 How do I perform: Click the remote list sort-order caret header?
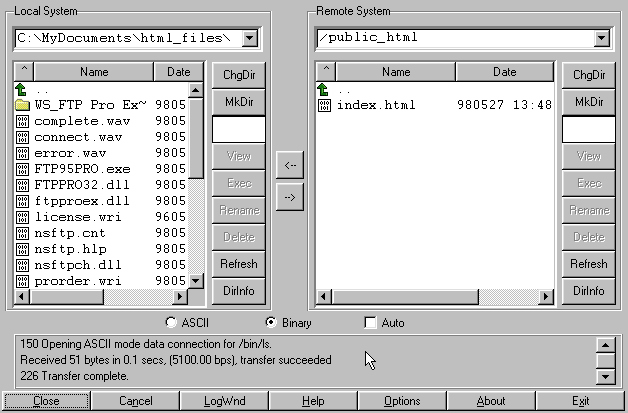(326, 72)
